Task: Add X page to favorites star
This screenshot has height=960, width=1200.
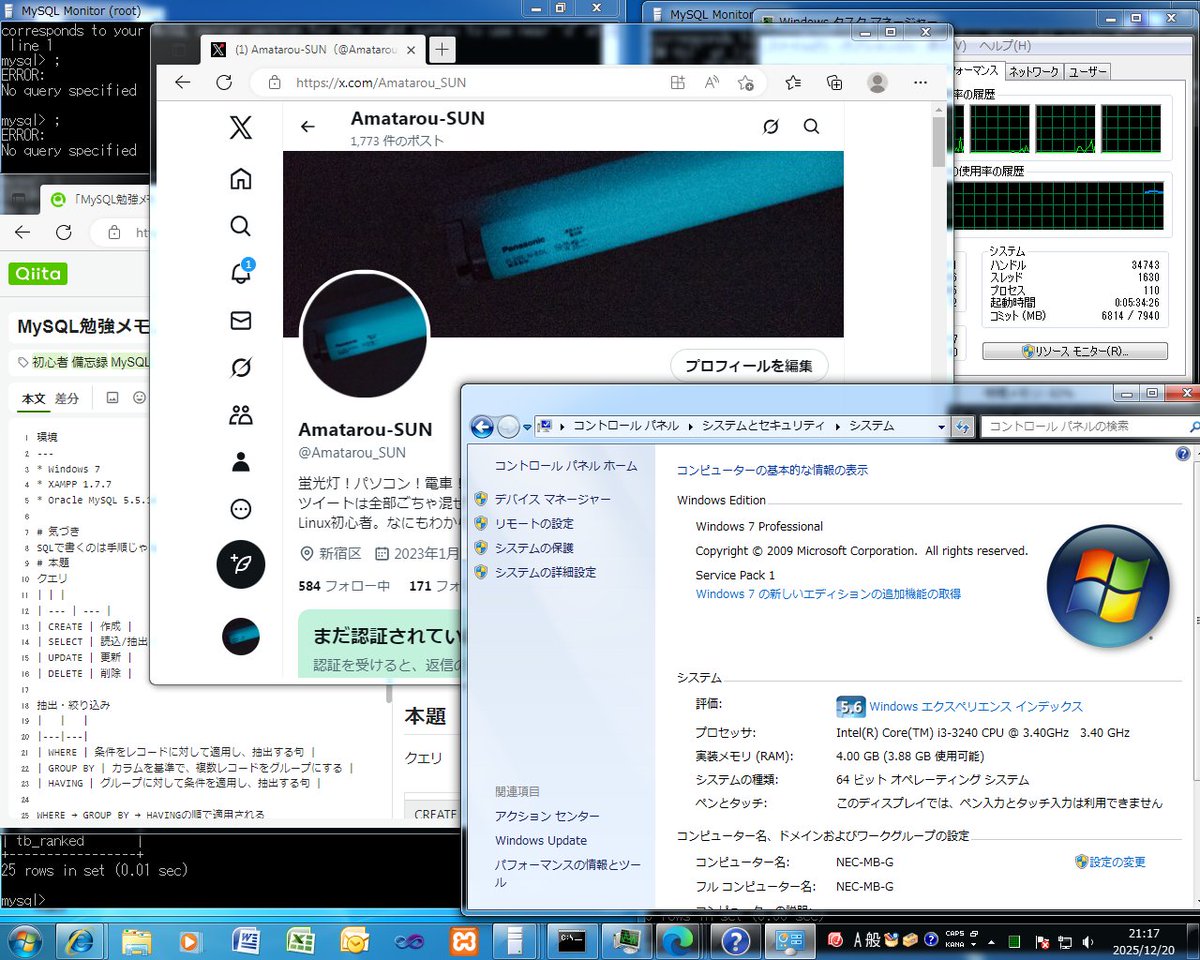Action: pos(745,83)
